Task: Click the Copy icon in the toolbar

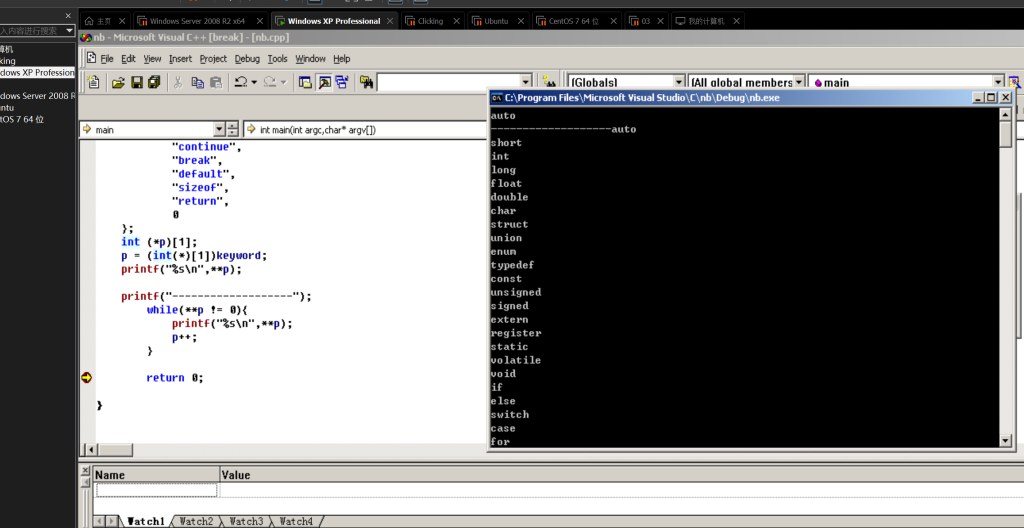Action: 197,82
